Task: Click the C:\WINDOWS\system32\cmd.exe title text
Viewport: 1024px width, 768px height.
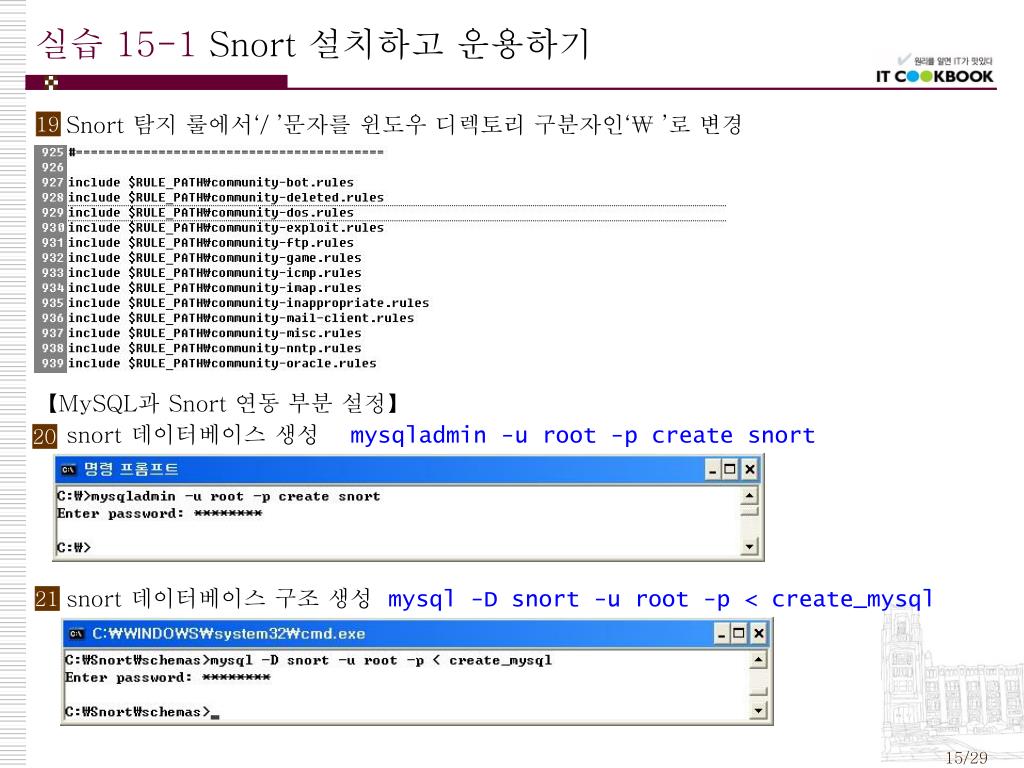Action: [x=229, y=633]
